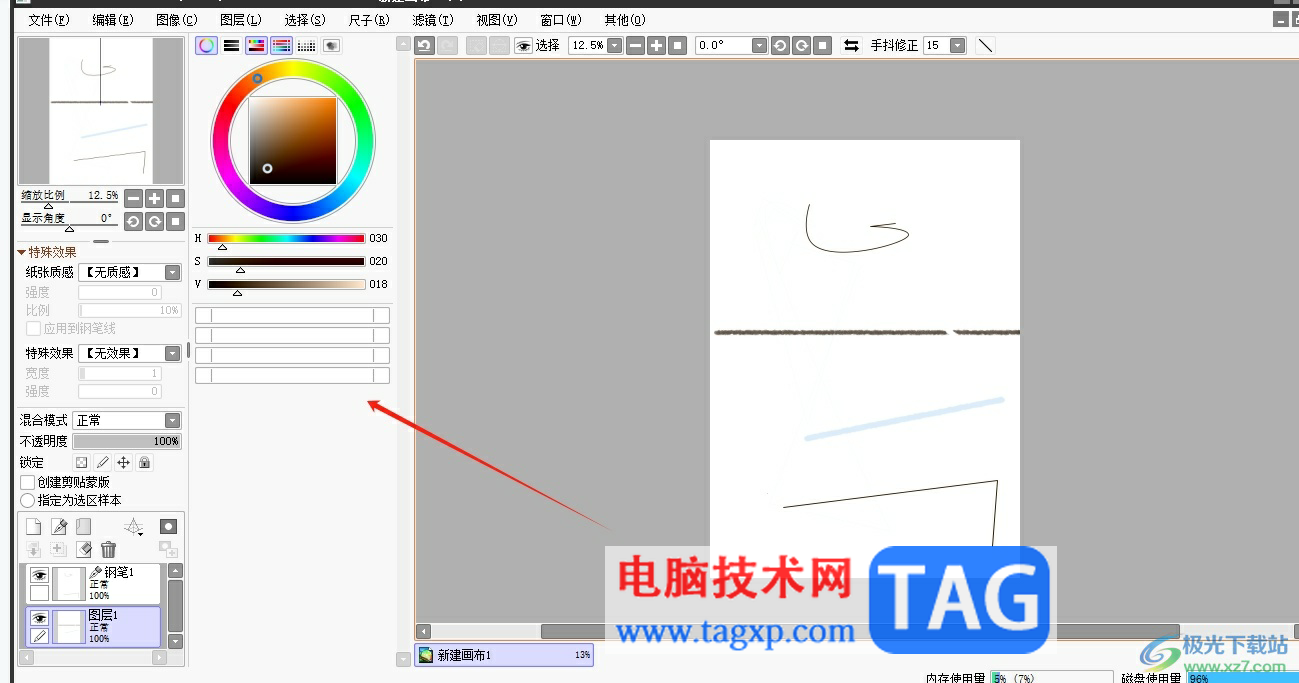
Task: Click the toolbar redo arrow
Action: click(447, 45)
